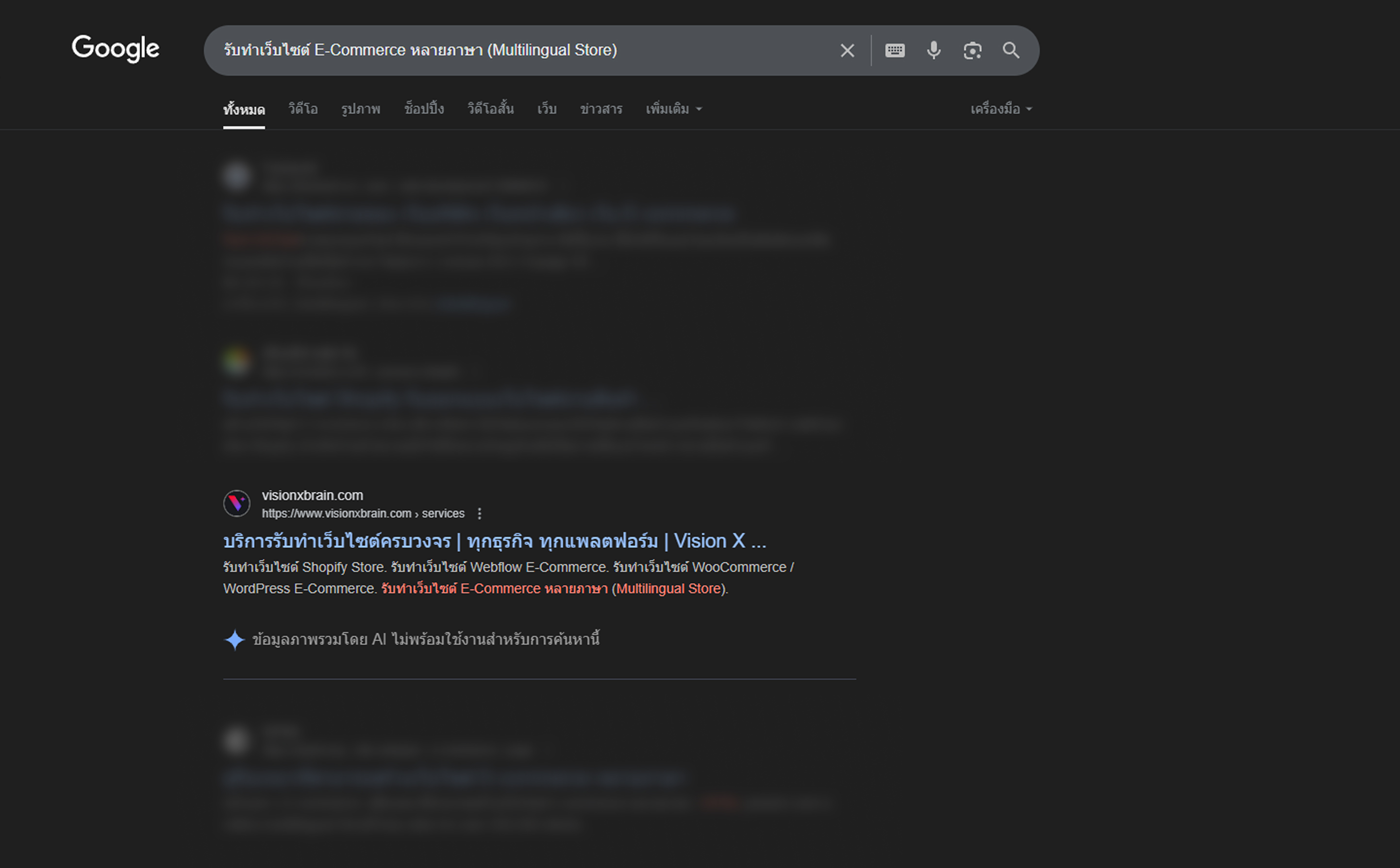Select the ทั้งหมด tab
This screenshot has height=868, width=1400.
pos(244,109)
